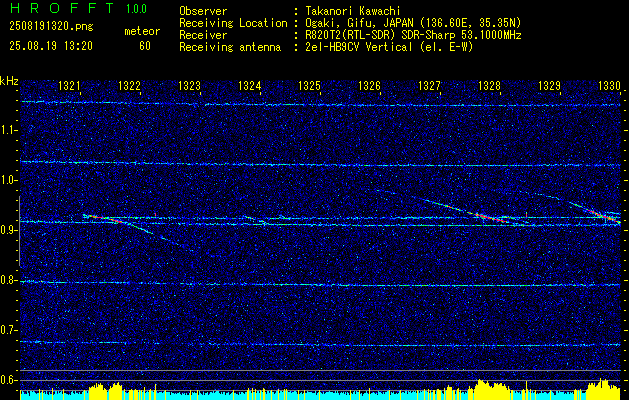Click the 1329 time marker
The image size is (629, 400).
tap(549, 85)
